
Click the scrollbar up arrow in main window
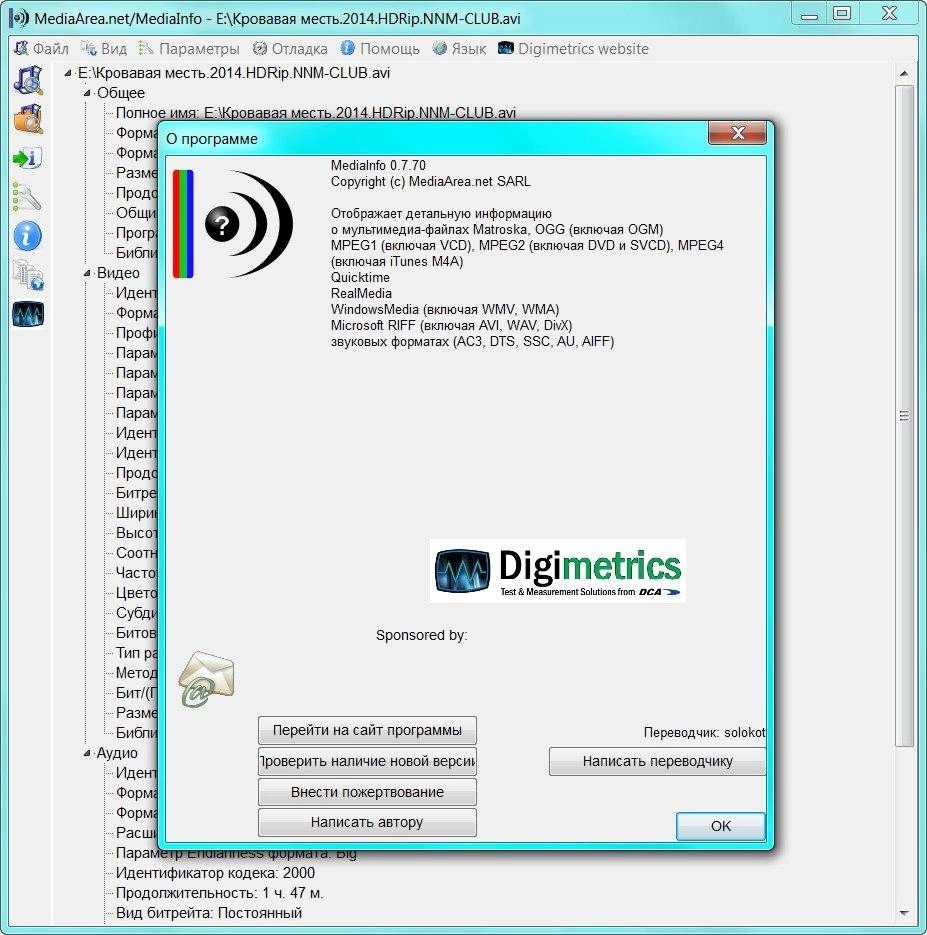pyautogui.click(x=904, y=73)
